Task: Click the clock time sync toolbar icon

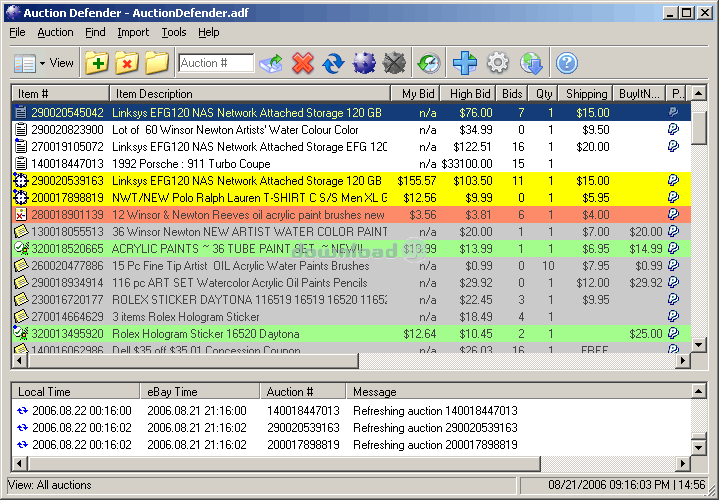Action: (428, 64)
